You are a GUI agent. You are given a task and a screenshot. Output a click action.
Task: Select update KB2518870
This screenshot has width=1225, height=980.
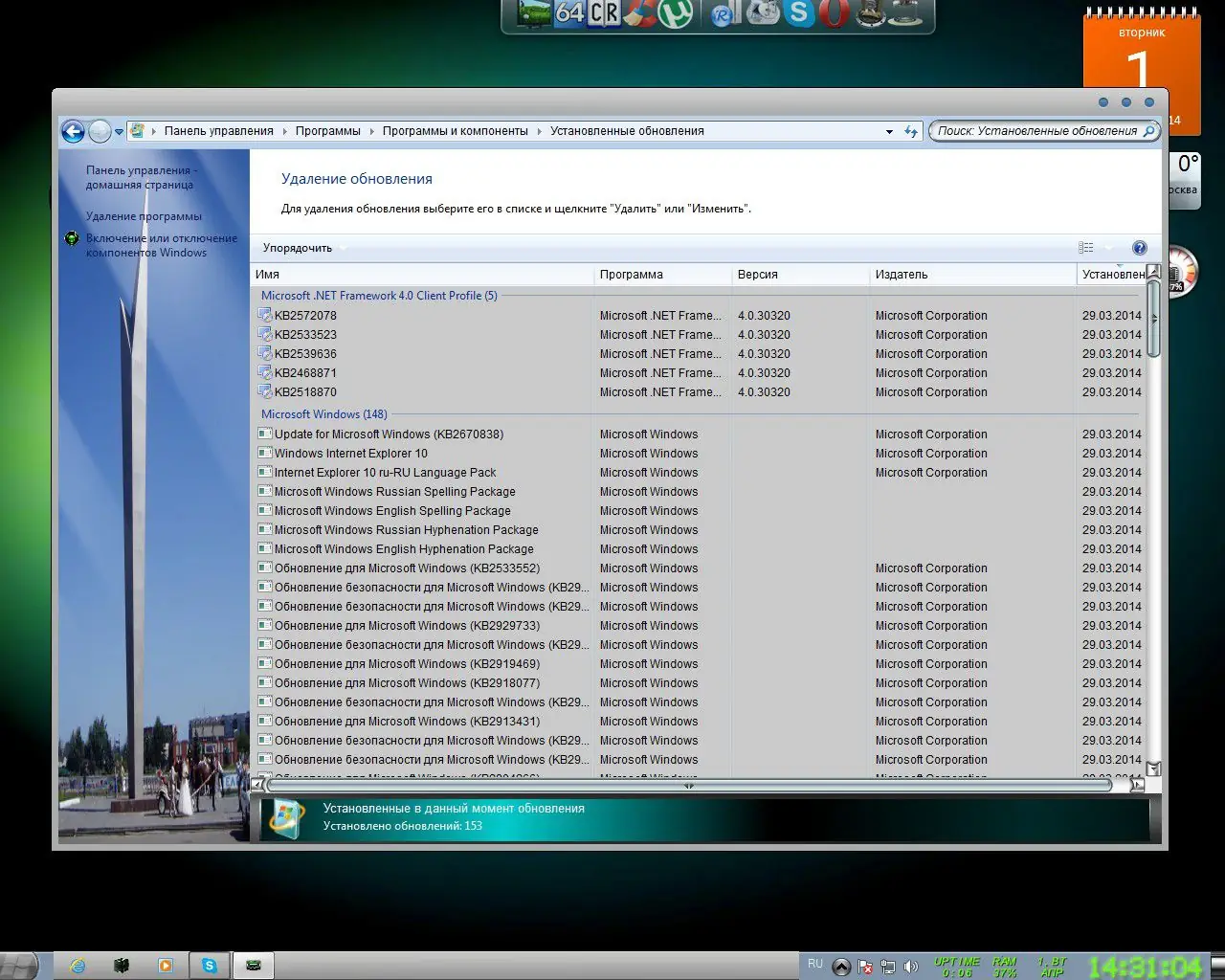coord(699,391)
